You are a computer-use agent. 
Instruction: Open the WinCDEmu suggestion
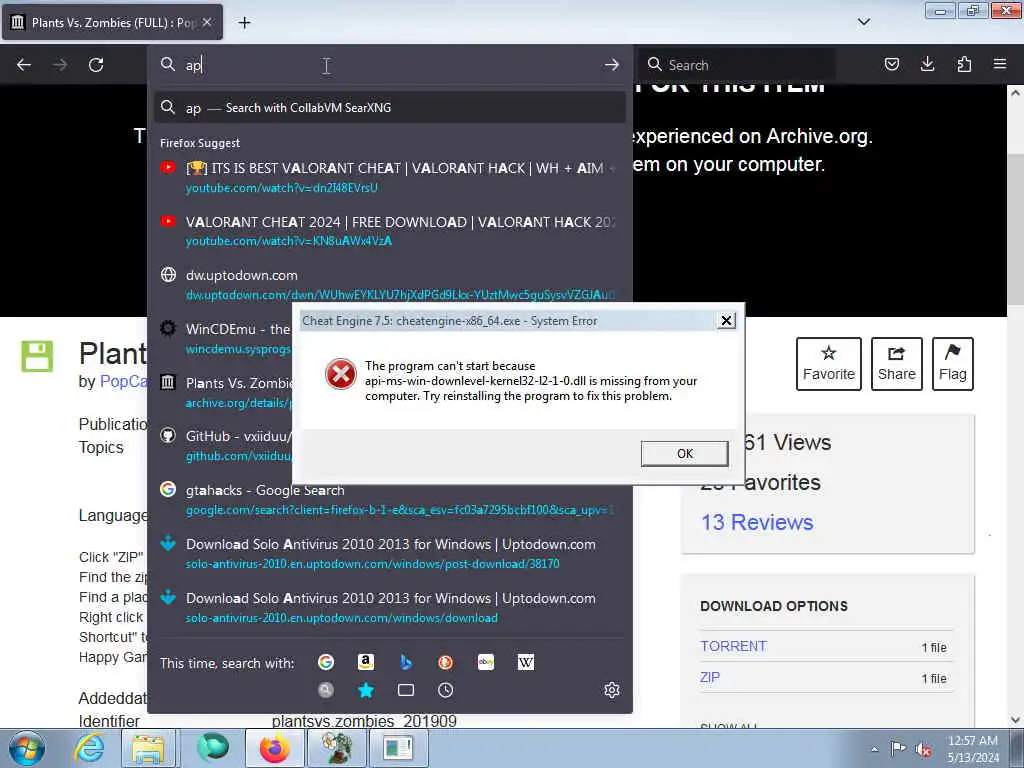point(223,338)
